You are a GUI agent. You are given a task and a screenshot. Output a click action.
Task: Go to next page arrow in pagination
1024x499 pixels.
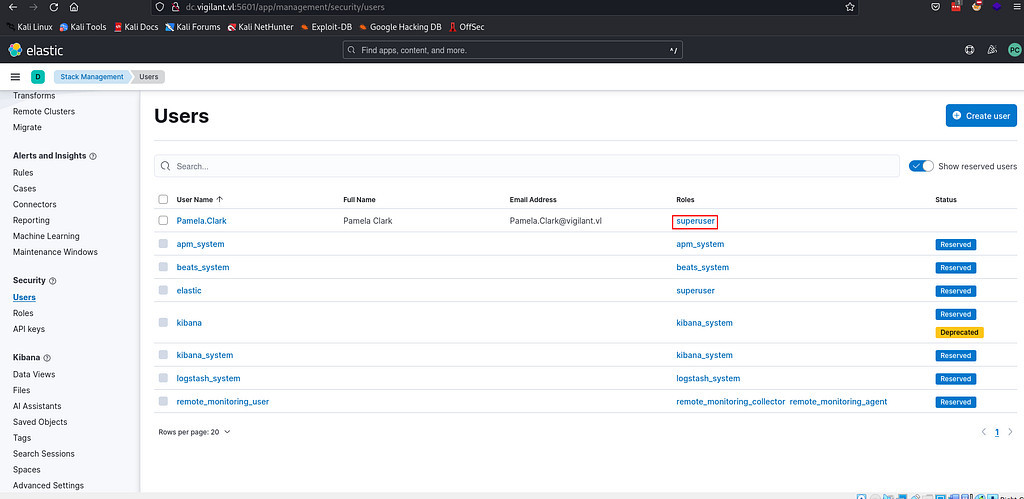pyautogui.click(x=1011, y=432)
